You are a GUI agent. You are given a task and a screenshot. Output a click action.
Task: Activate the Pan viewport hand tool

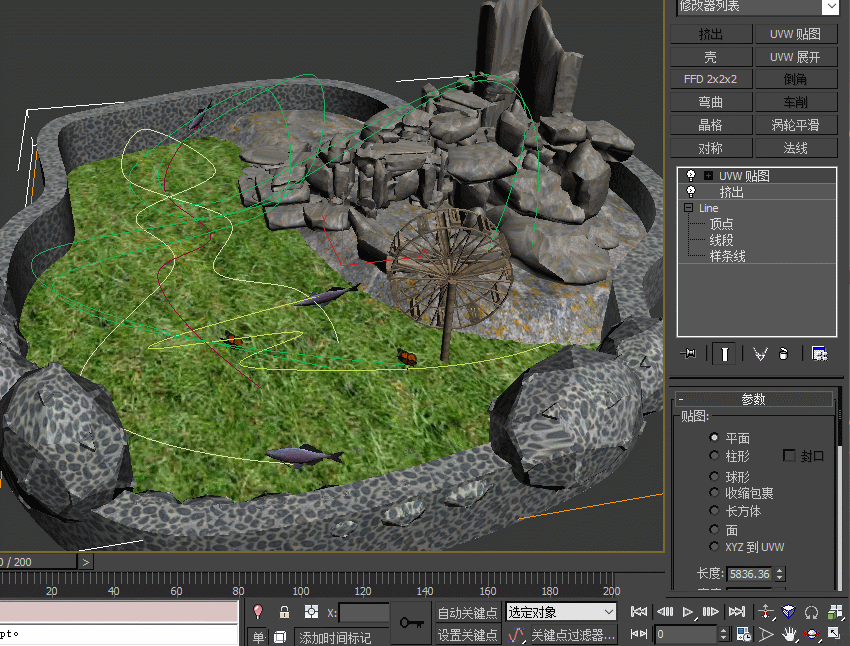click(x=790, y=634)
